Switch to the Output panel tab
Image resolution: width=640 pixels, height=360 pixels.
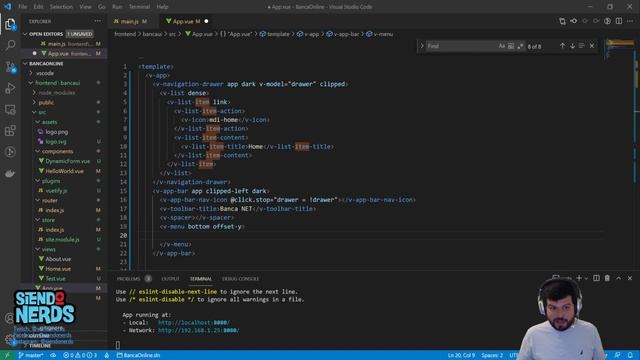pos(170,279)
